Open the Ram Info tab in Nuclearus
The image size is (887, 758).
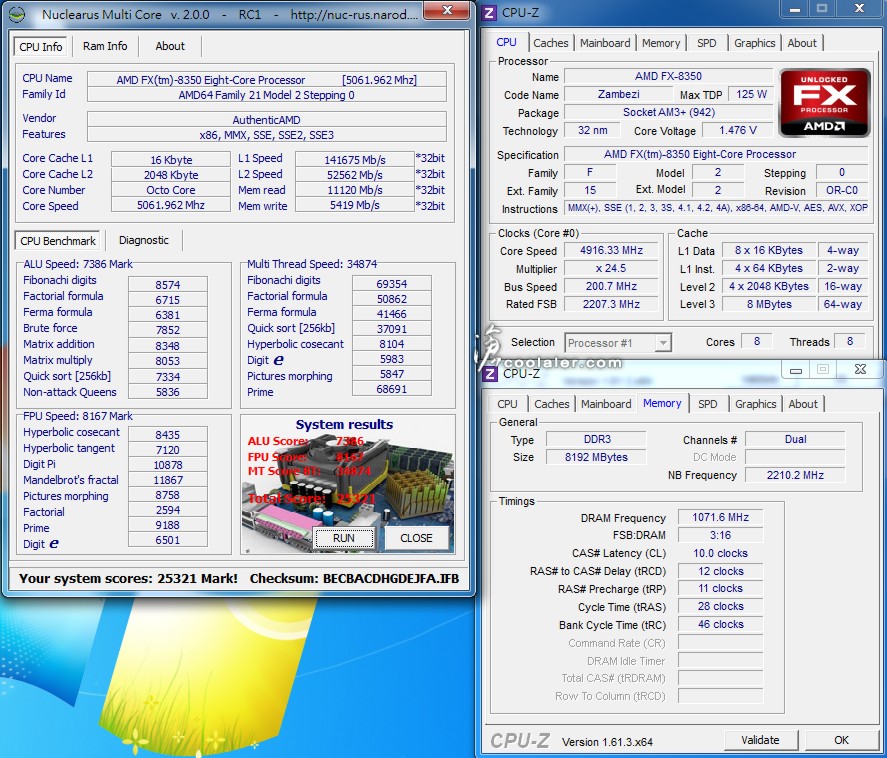pos(105,46)
